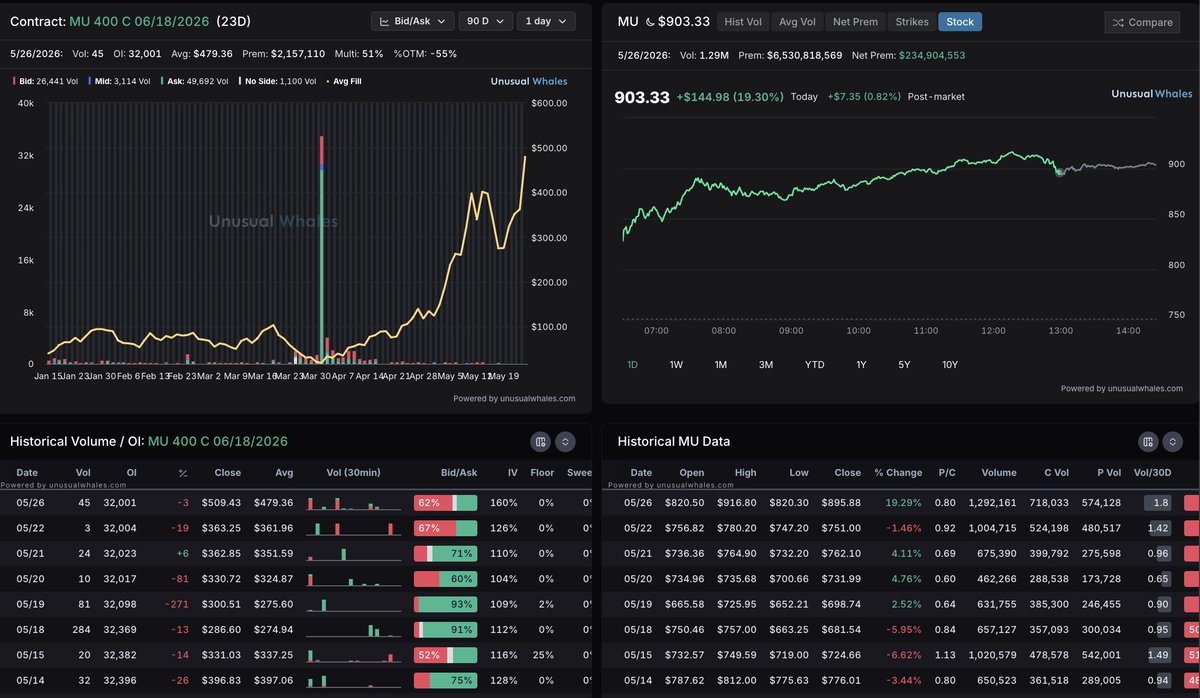This screenshot has width=1200, height=698.
Task: Click the 160% IV cell for 05/26
Action: 503,503
